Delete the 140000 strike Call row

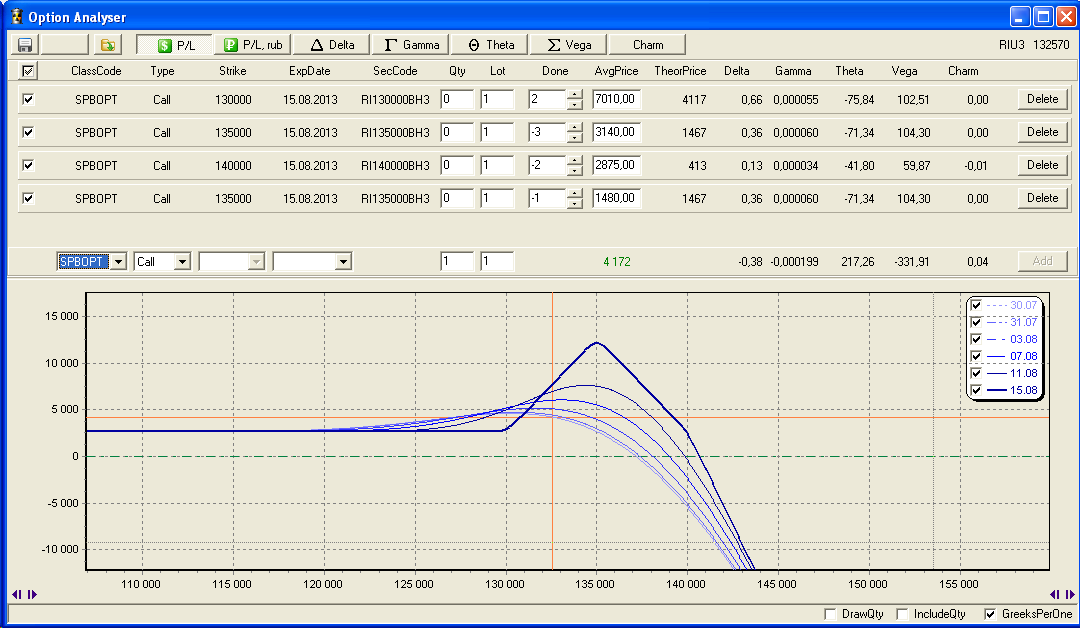tap(1042, 165)
